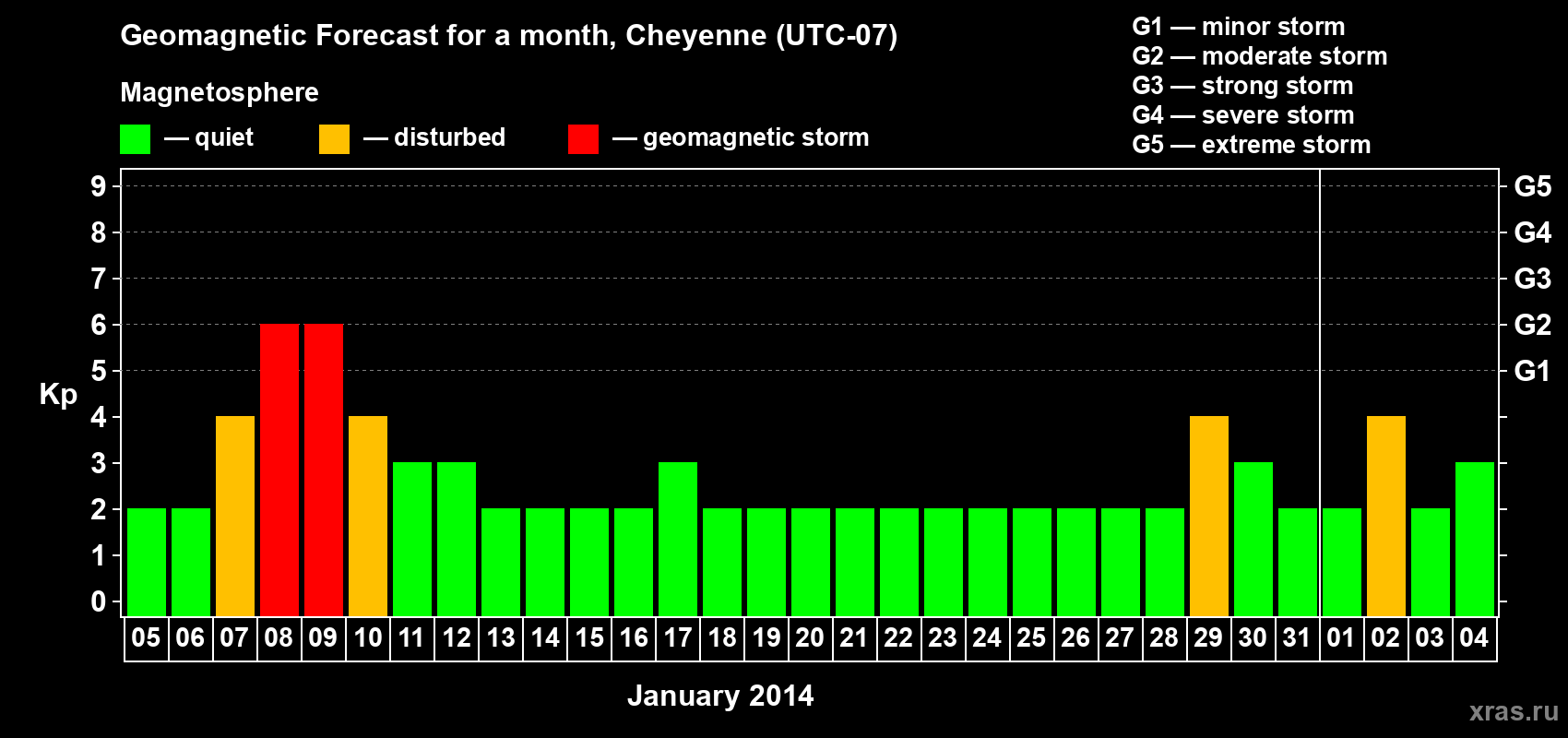Click date label 26 on the axis
Screen dimensions: 1568x738
[x=1075, y=637]
